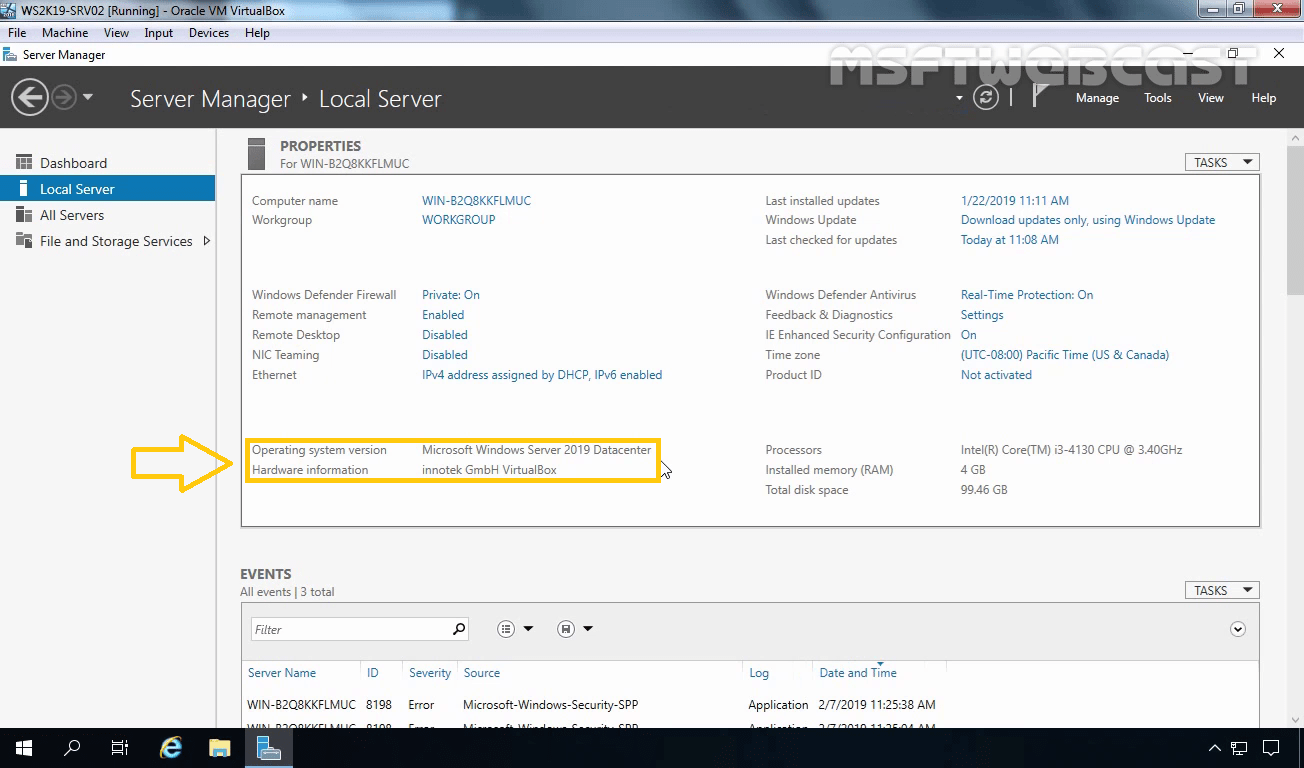Click computer name WIN-B2Q8KKFLMUC link
The width and height of the screenshot is (1304, 768).
(476, 201)
